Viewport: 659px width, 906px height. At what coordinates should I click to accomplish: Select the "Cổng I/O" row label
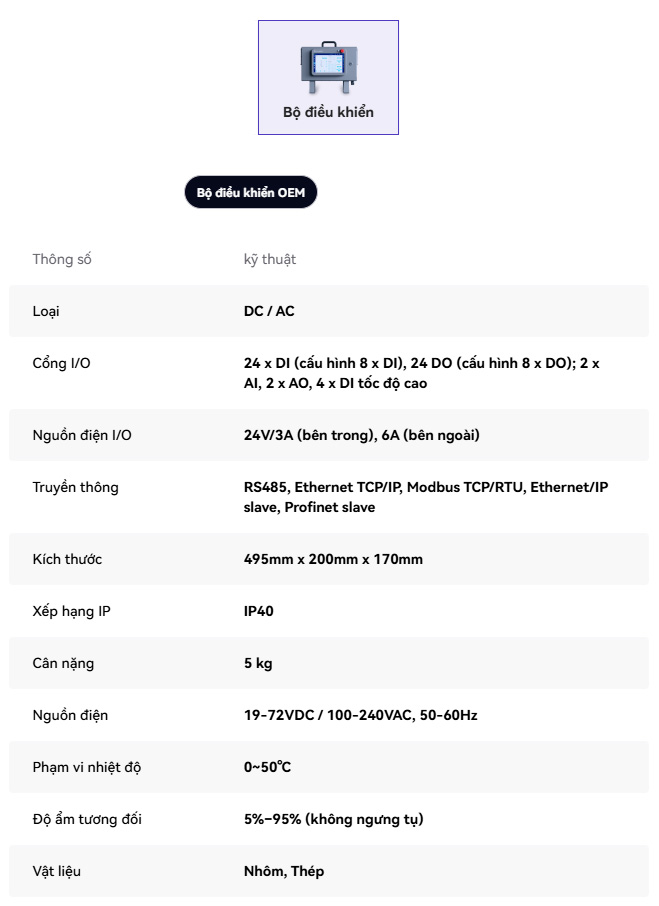pos(61,363)
